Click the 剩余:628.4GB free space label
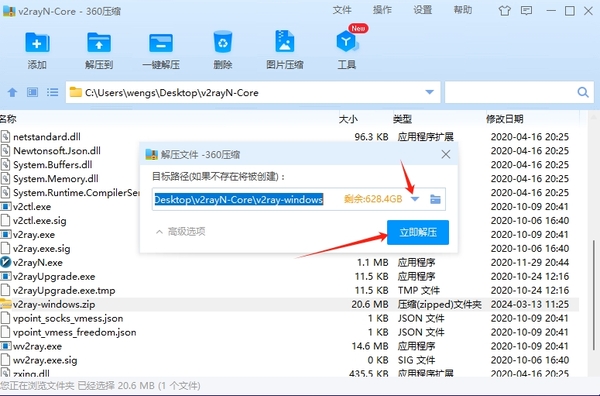Image resolution: width=600 pixels, height=396 pixels. (373, 199)
